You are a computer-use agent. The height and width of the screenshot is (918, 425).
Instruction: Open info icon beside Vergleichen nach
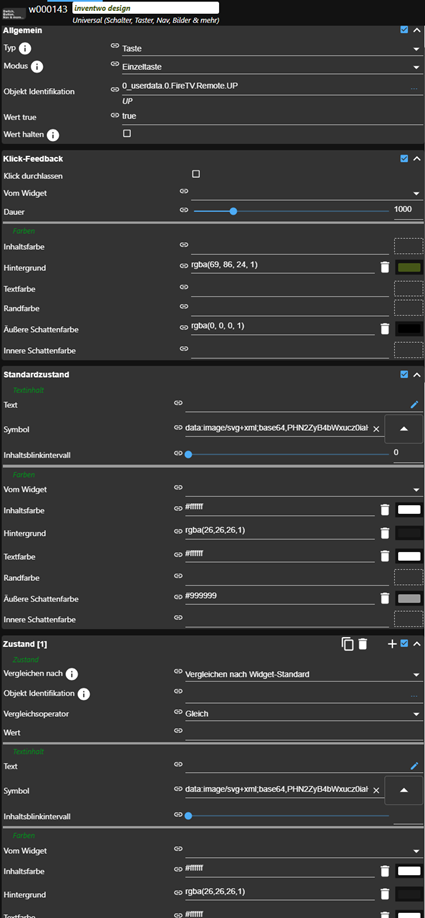(x=72, y=674)
